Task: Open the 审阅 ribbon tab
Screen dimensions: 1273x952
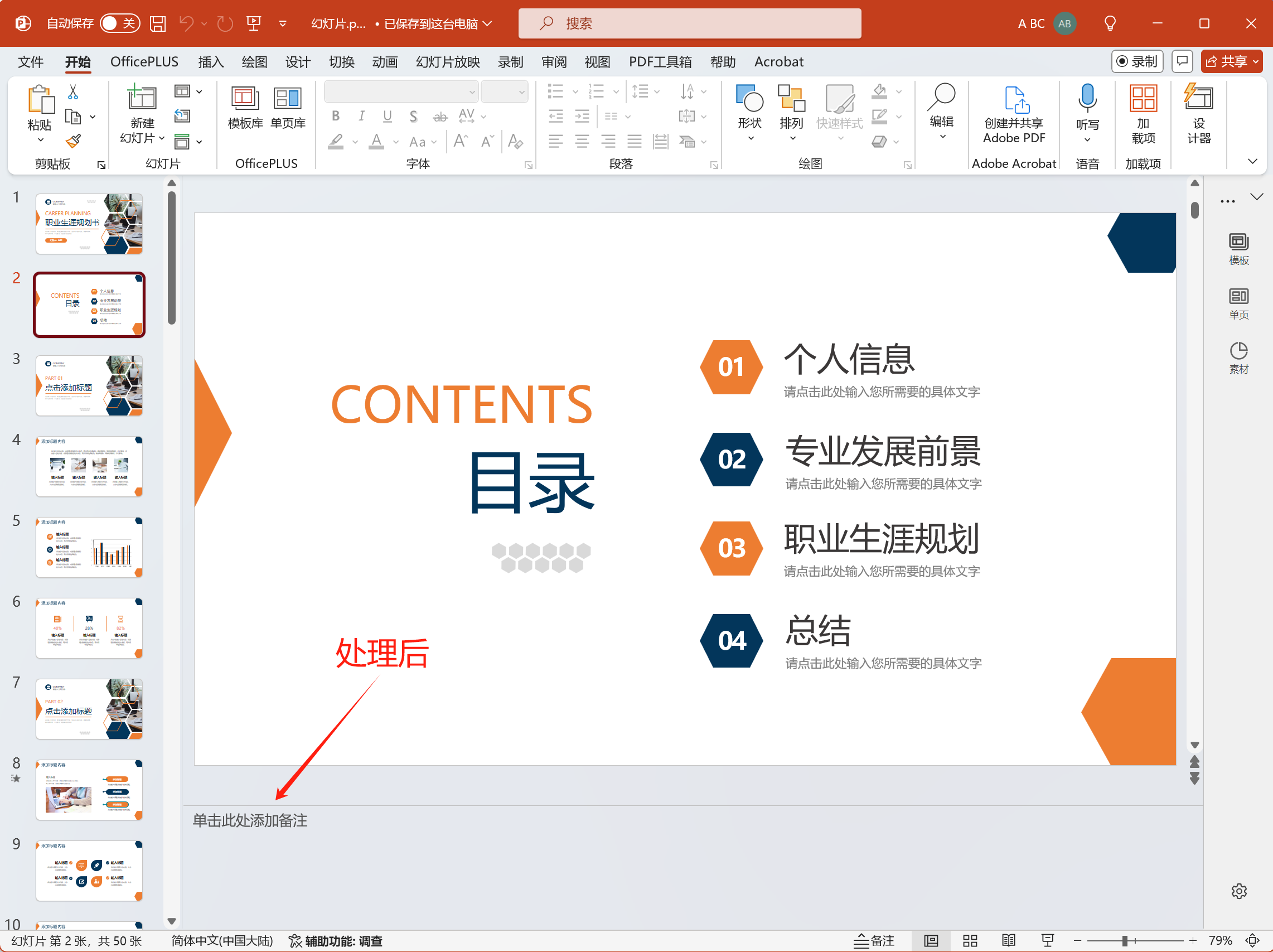Action: click(554, 61)
